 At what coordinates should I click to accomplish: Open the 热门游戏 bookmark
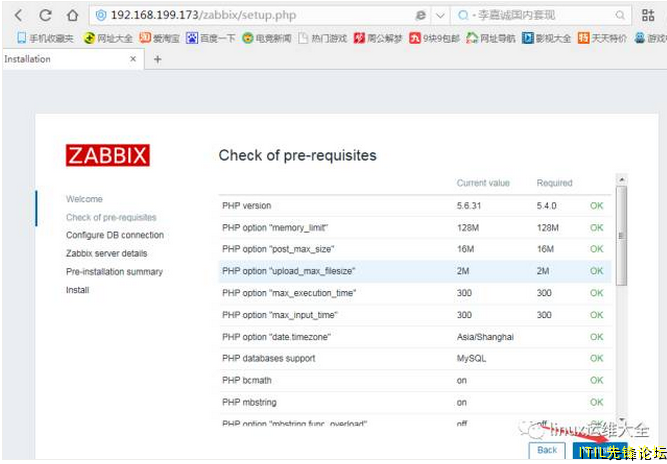pos(322,38)
